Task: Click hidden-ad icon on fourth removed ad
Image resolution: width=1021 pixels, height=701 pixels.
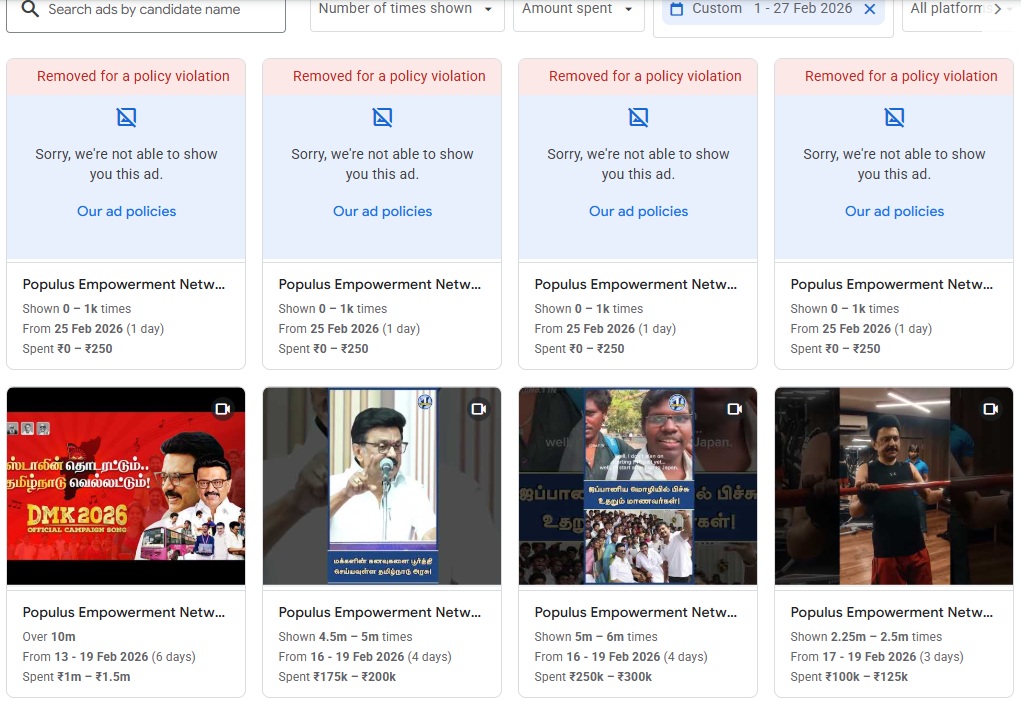Action: tap(894, 118)
